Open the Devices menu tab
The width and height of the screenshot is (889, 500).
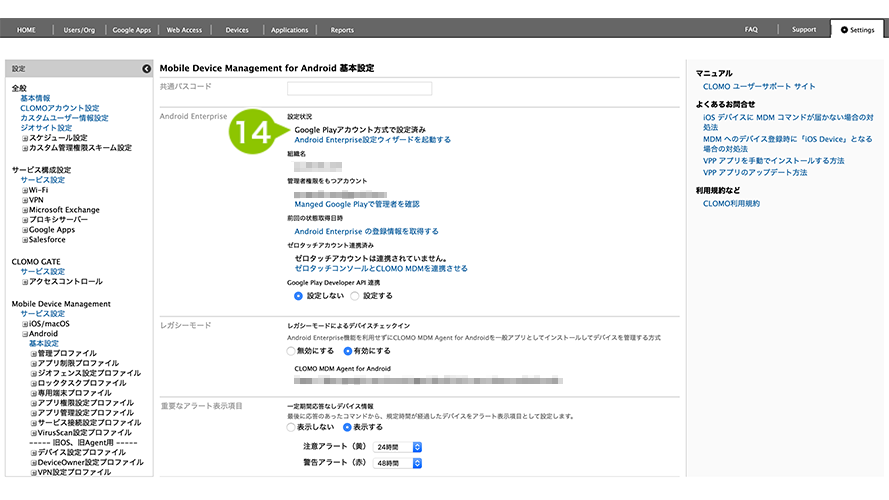point(237,30)
